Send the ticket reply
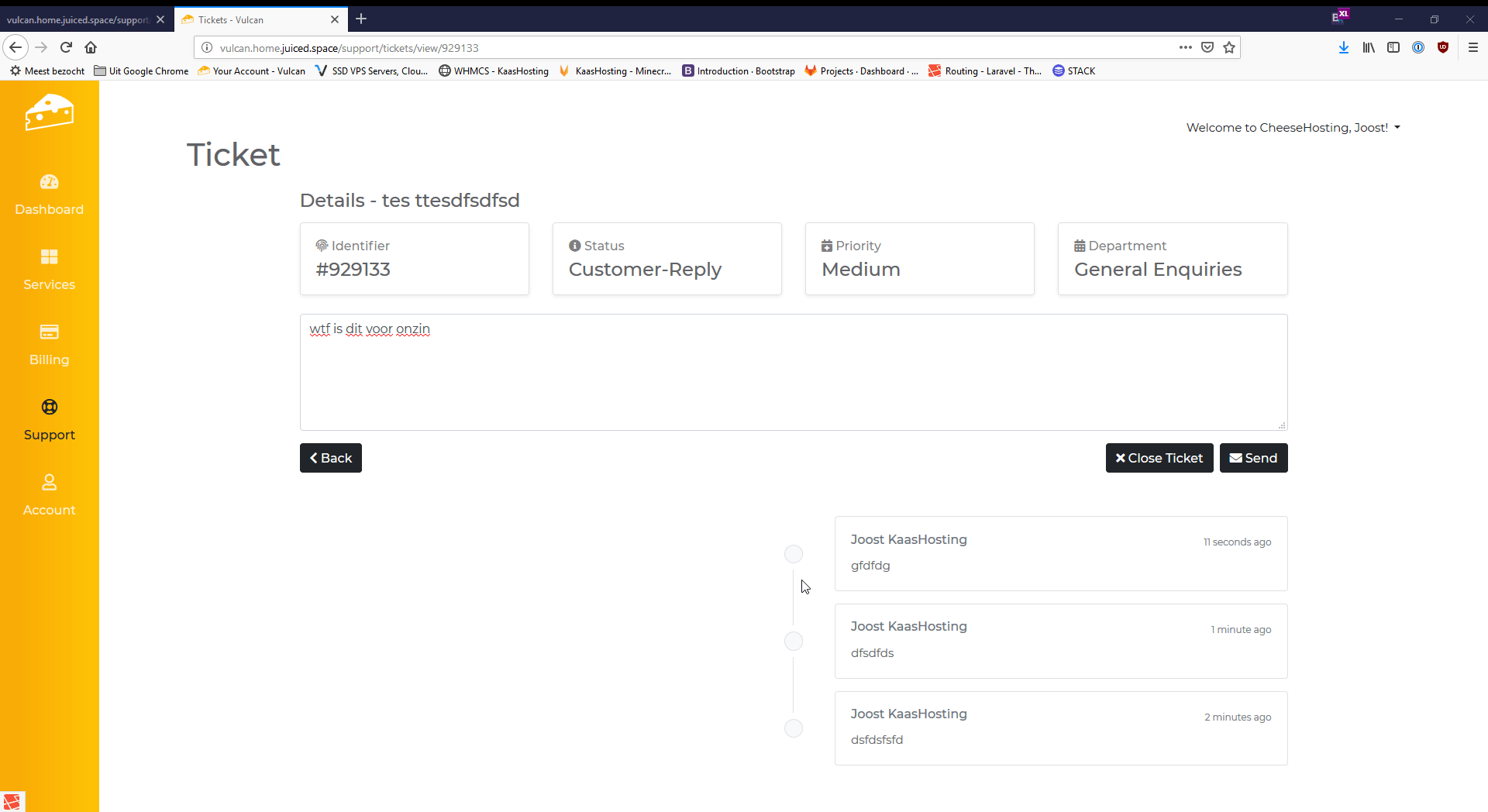Image resolution: width=1488 pixels, height=812 pixels. [1253, 458]
